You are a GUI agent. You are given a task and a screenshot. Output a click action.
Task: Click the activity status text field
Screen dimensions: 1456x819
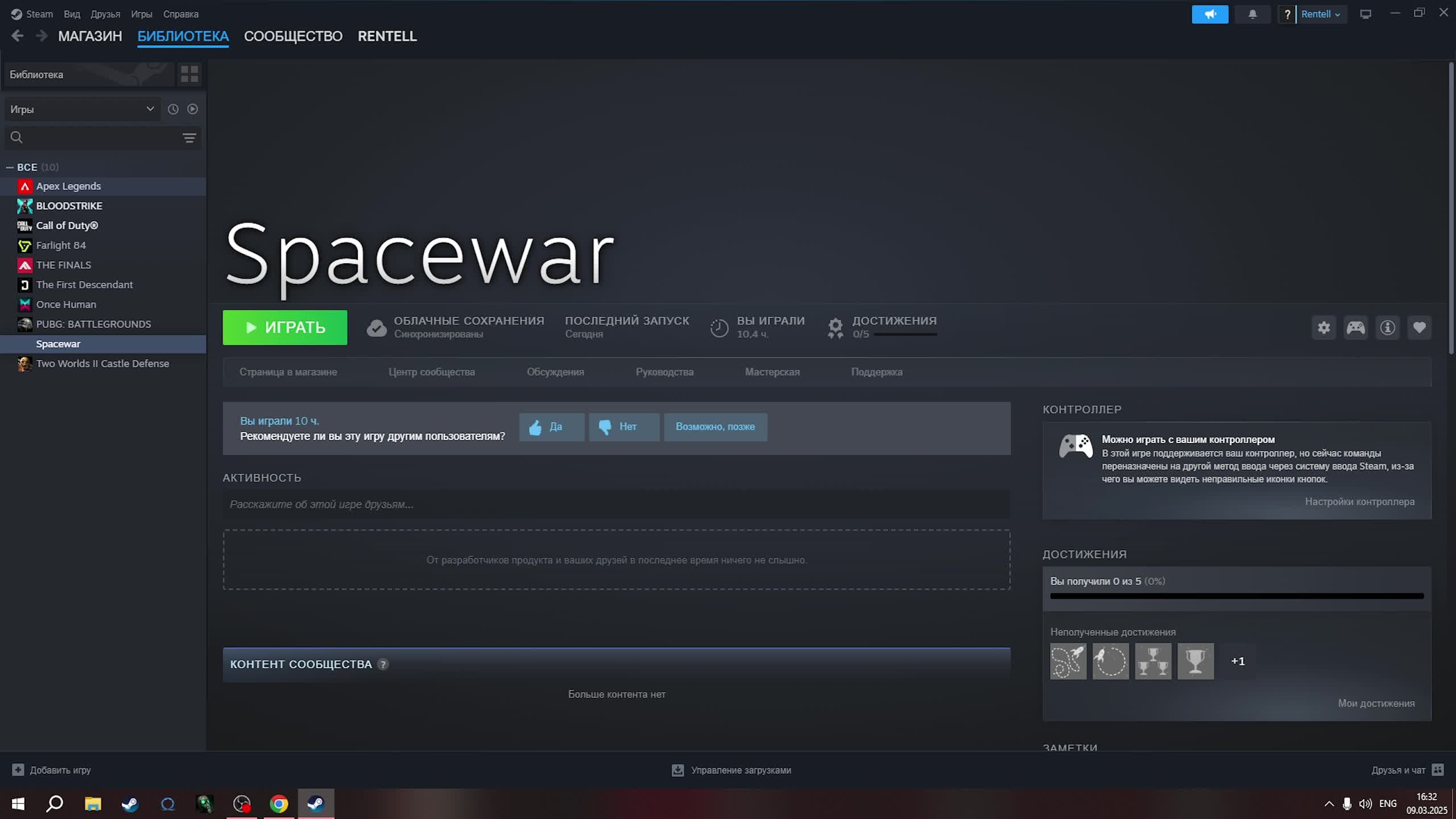pyautogui.click(x=616, y=504)
